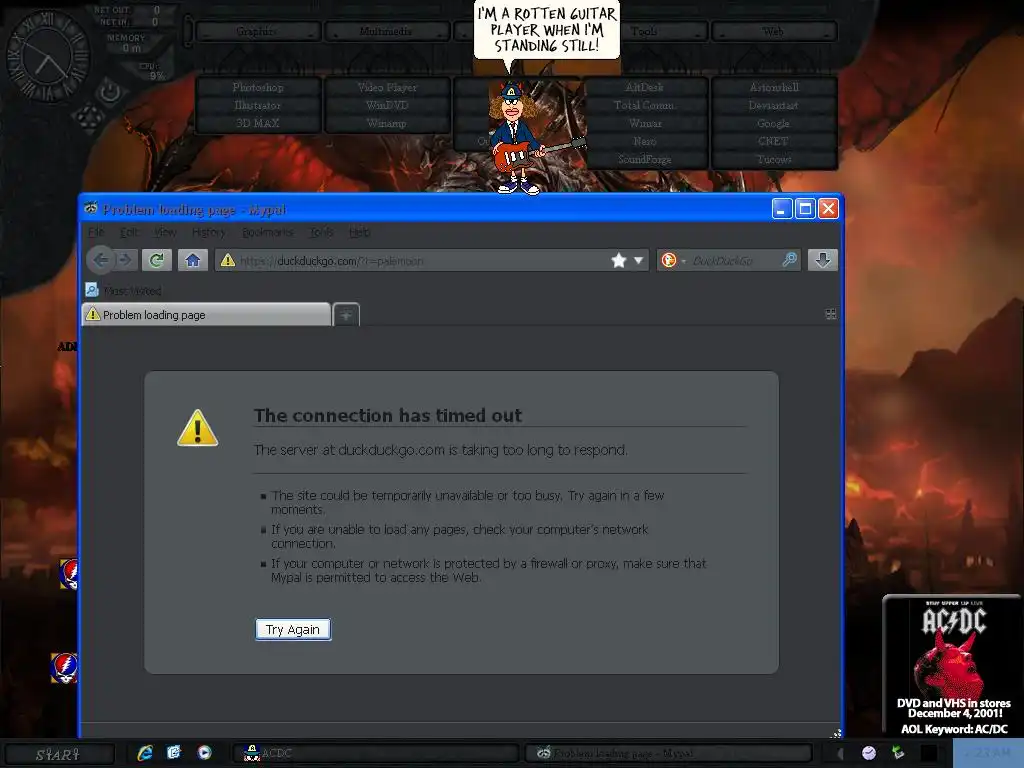The height and width of the screenshot is (768, 1024).
Task: Launch Illustrator from the Graphic list
Action: [x=258, y=105]
